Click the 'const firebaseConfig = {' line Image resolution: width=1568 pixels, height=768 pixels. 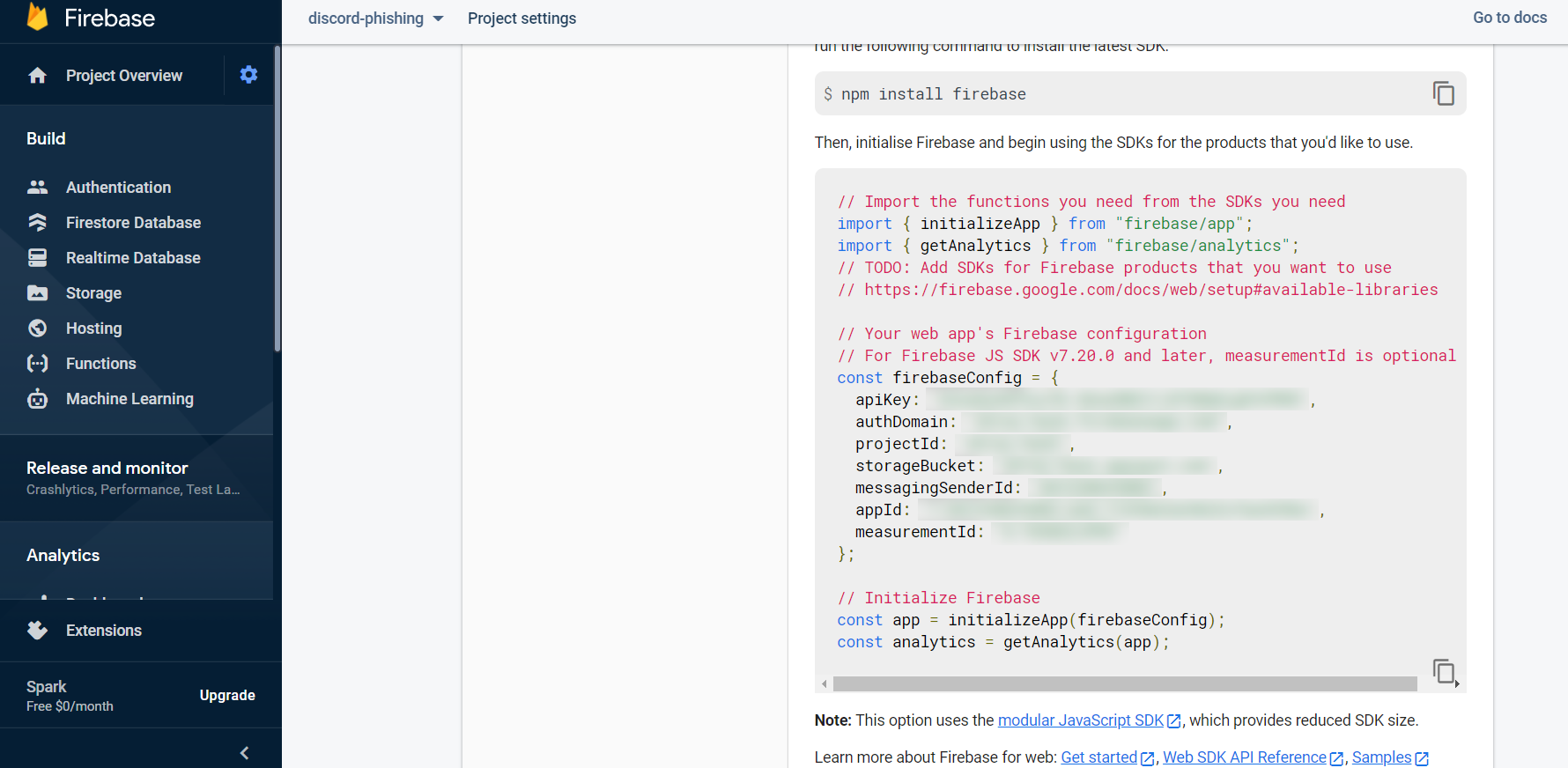tap(948, 378)
